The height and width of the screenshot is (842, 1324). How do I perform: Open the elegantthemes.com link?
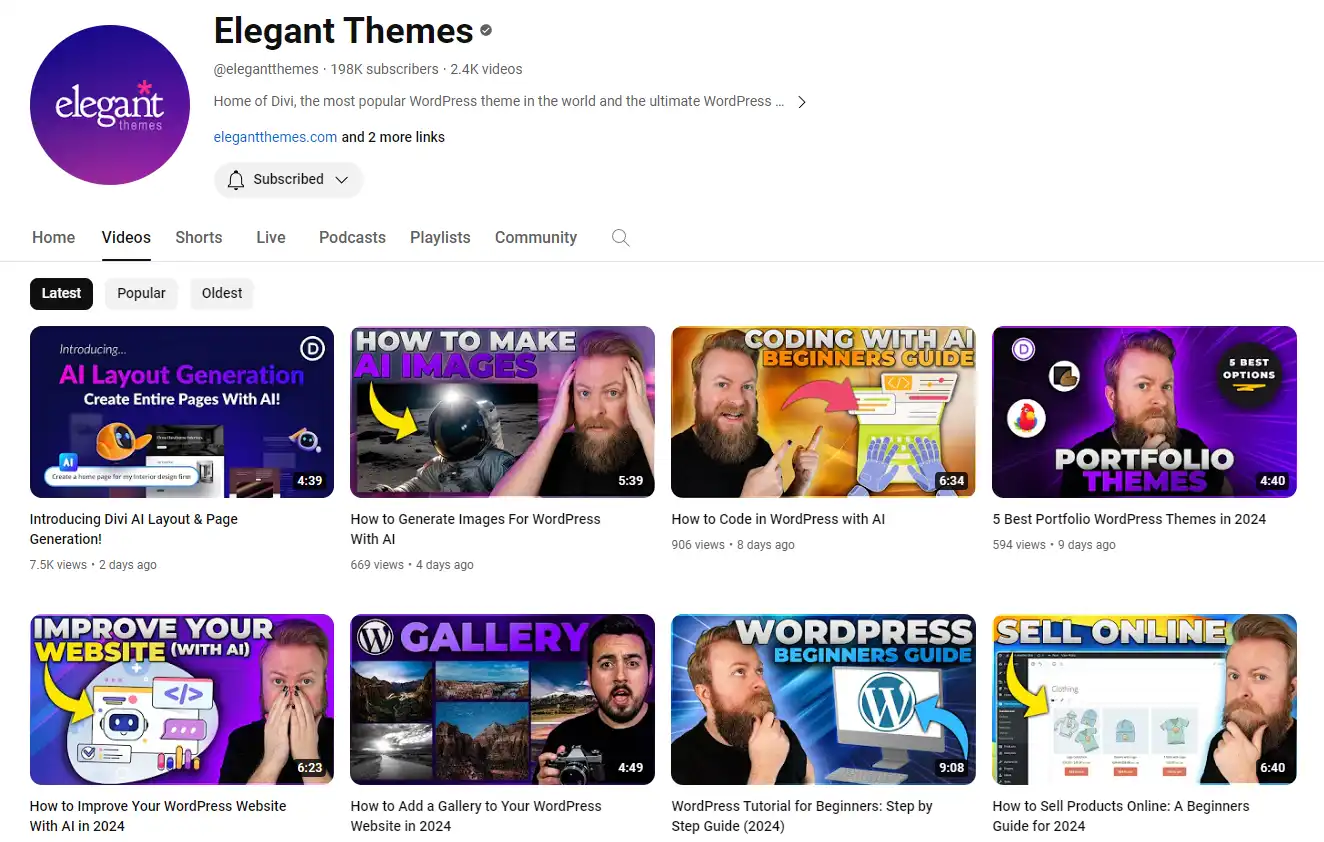tap(275, 137)
